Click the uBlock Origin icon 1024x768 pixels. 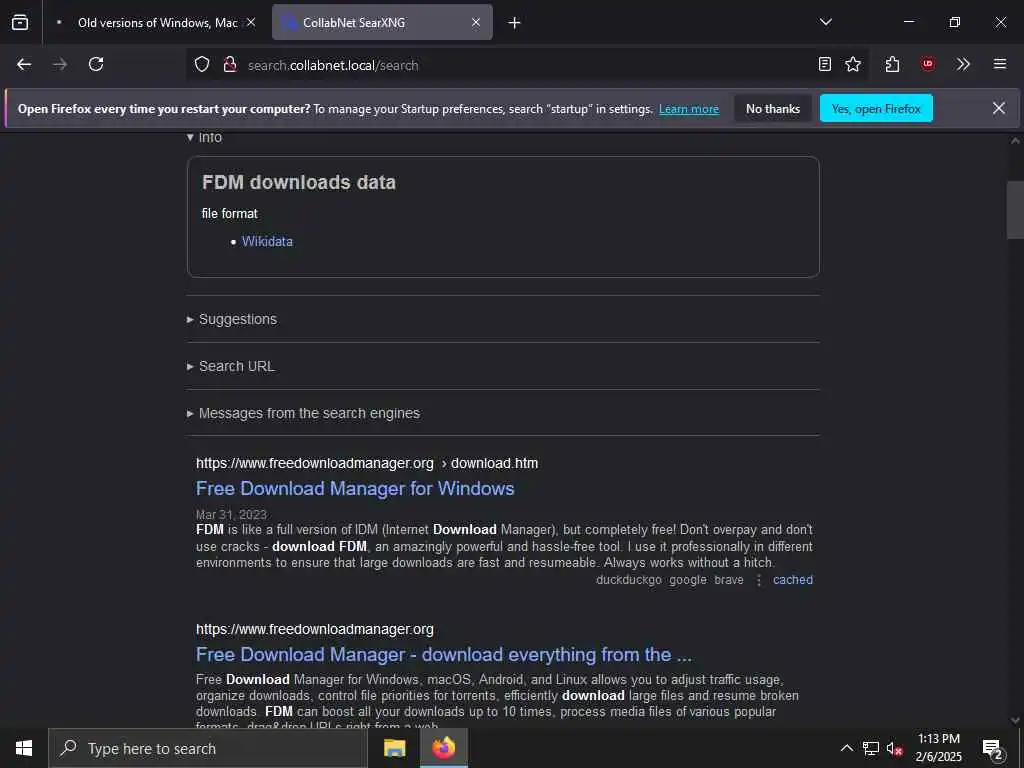[x=927, y=64]
